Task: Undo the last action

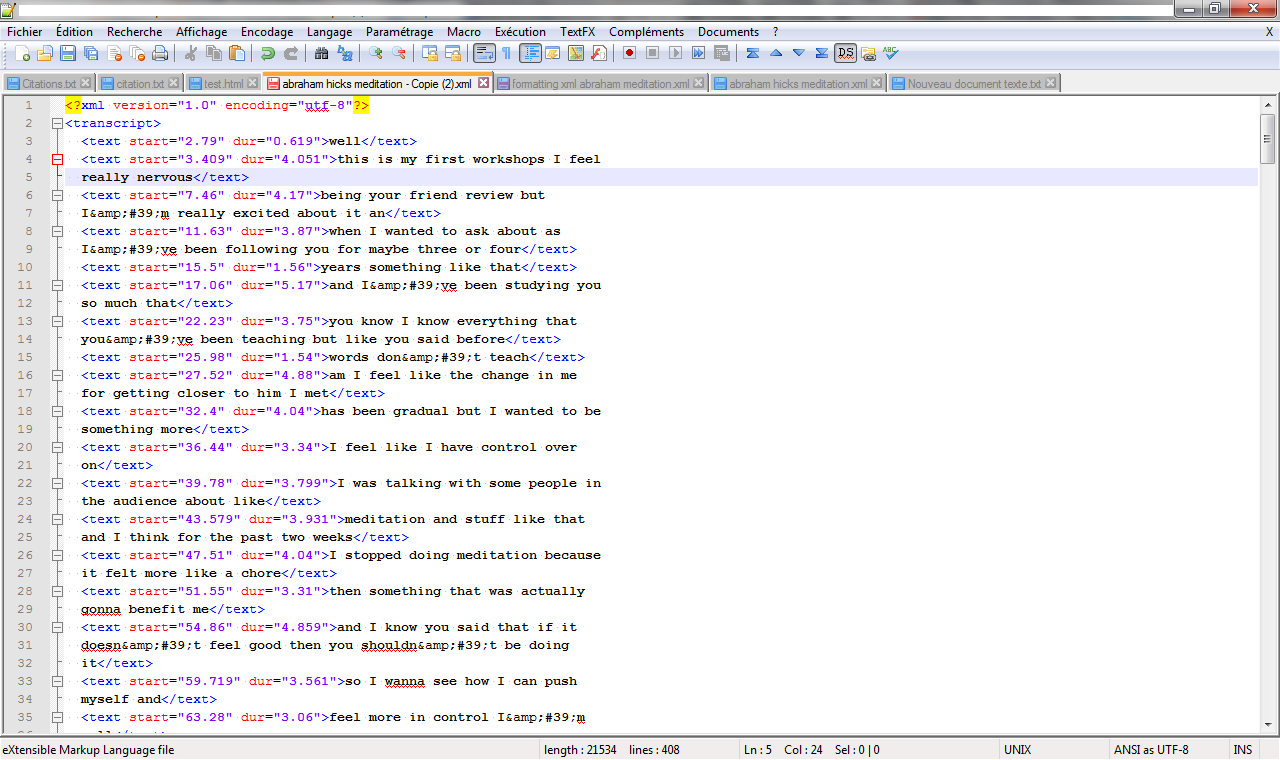Action: pyautogui.click(x=267, y=52)
